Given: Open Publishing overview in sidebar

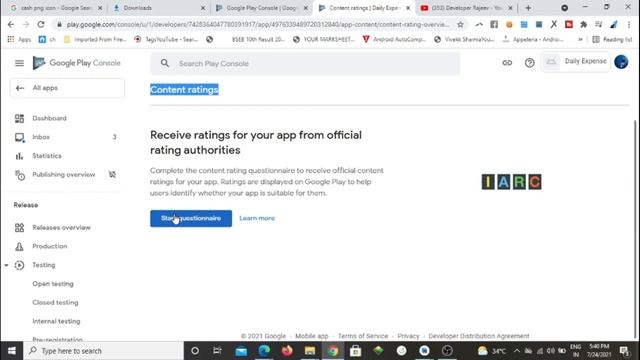Looking at the screenshot, I should pos(64,175).
